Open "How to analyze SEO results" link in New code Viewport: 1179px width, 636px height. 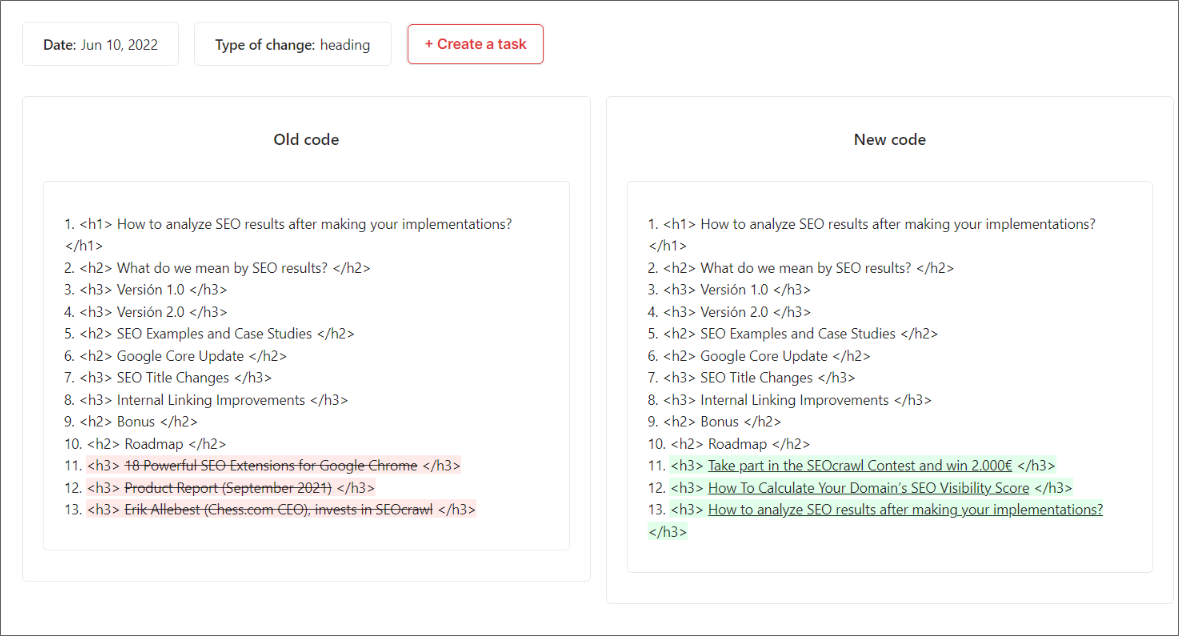tap(905, 509)
